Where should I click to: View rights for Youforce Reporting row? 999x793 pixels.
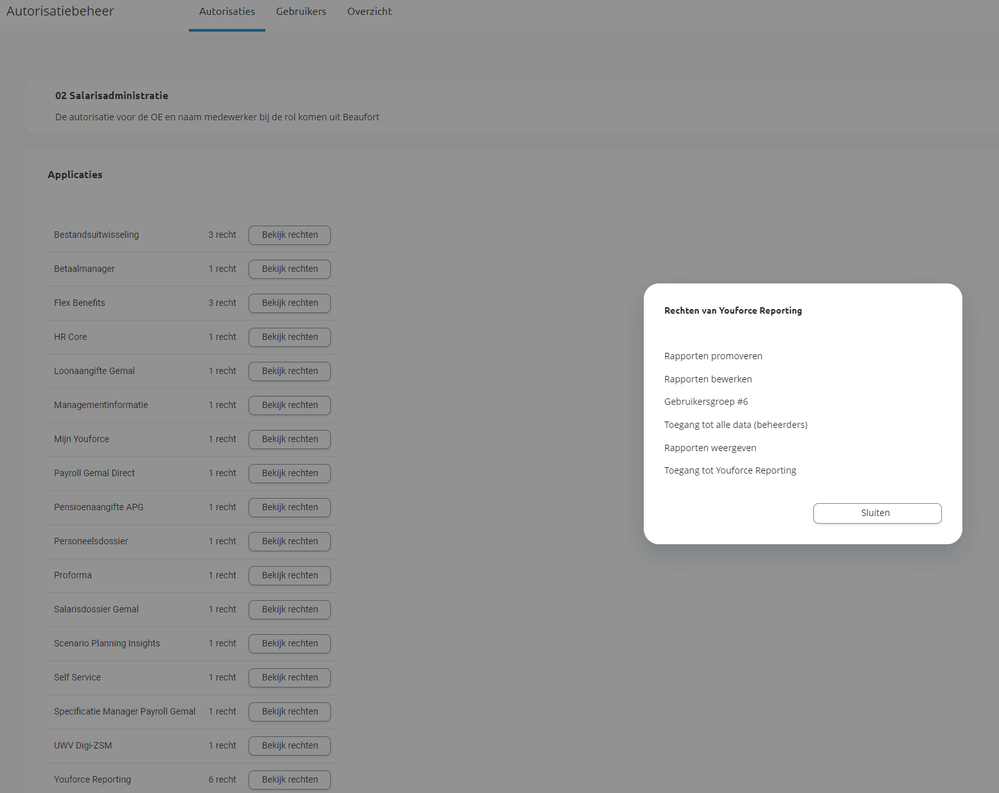pyautogui.click(x=289, y=780)
